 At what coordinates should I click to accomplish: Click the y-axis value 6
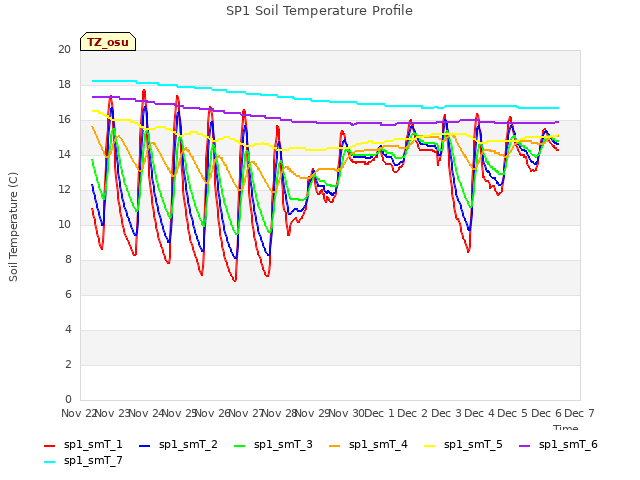point(68,294)
